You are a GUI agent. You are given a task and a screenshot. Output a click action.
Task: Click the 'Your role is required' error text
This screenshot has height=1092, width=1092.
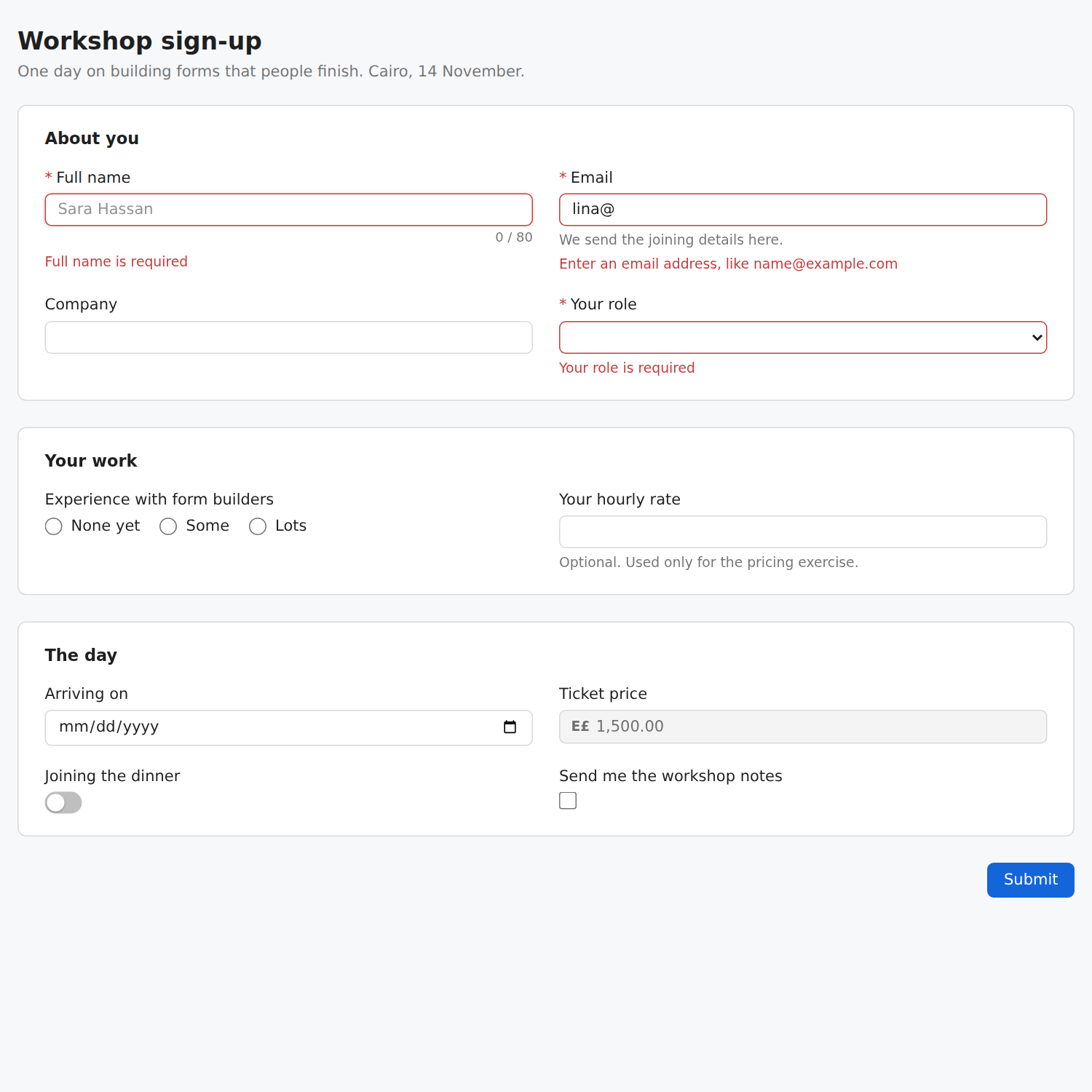point(627,368)
